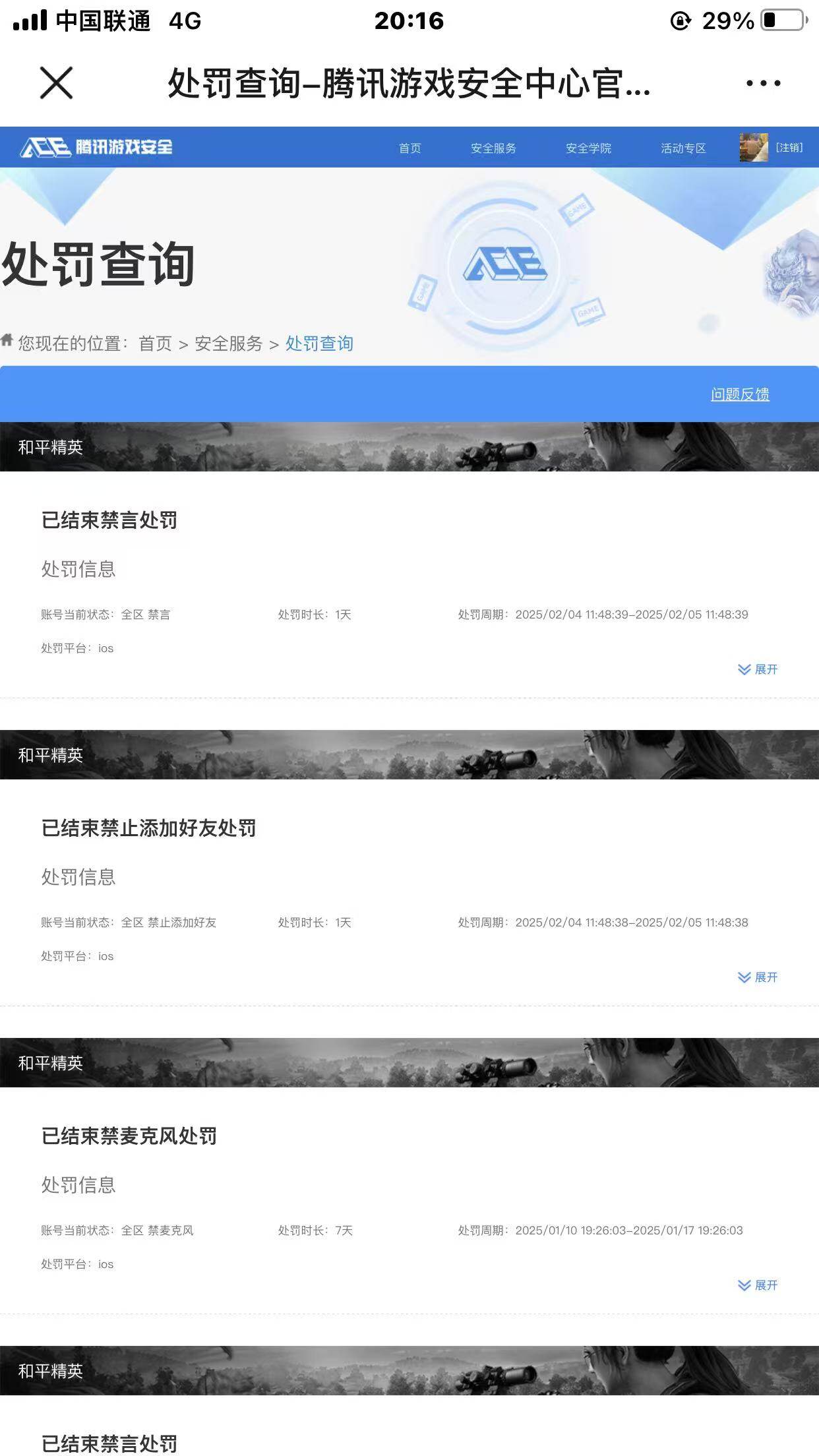This screenshot has width=819, height=1456.
Task: Tap the 20:16 clock in the status bar
Action: click(409, 20)
